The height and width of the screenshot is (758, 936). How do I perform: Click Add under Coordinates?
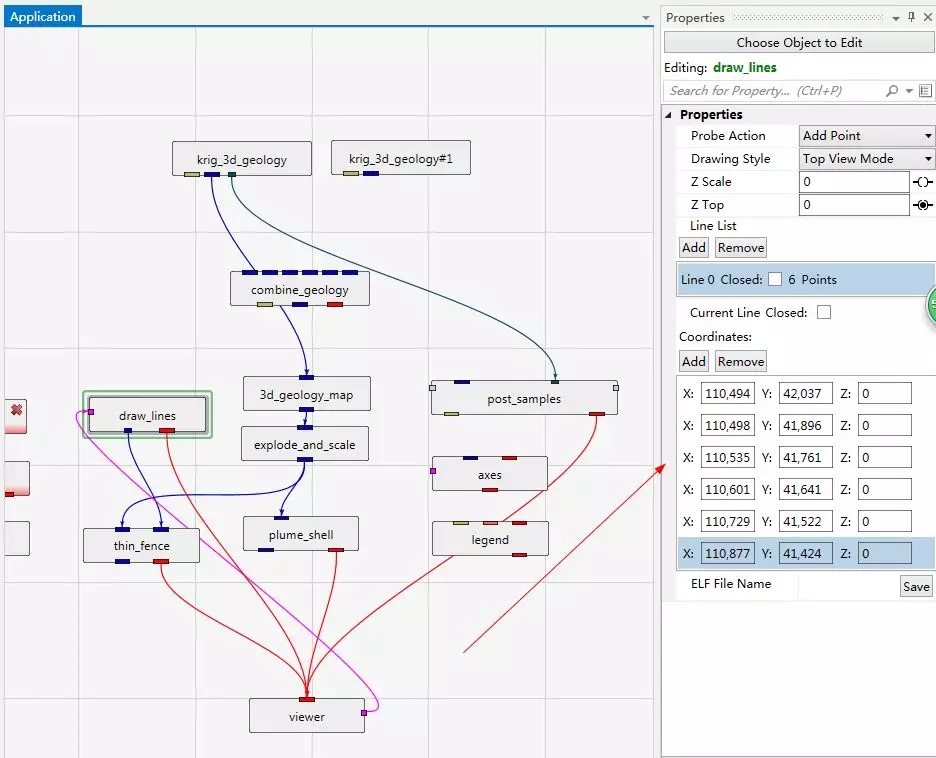pyautogui.click(x=694, y=362)
